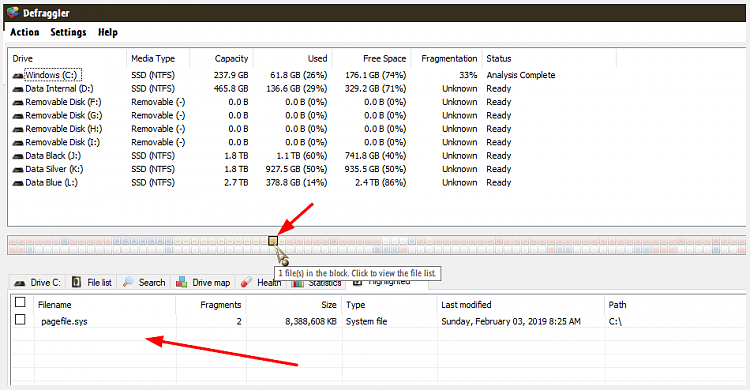Click drive icon for Removable Disk (G:)
The image size is (750, 390).
[x=18, y=116]
